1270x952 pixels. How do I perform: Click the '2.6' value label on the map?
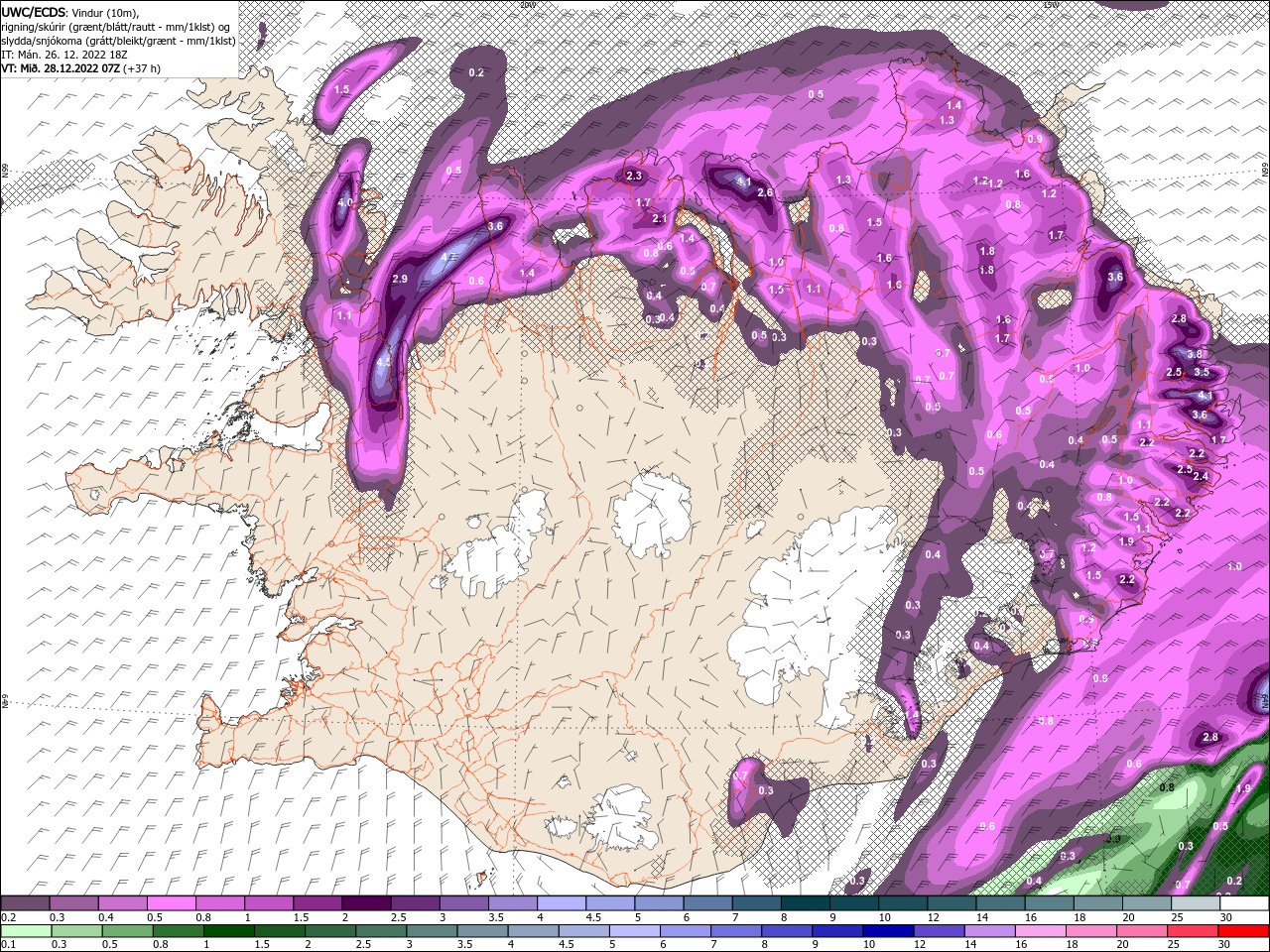[765, 192]
